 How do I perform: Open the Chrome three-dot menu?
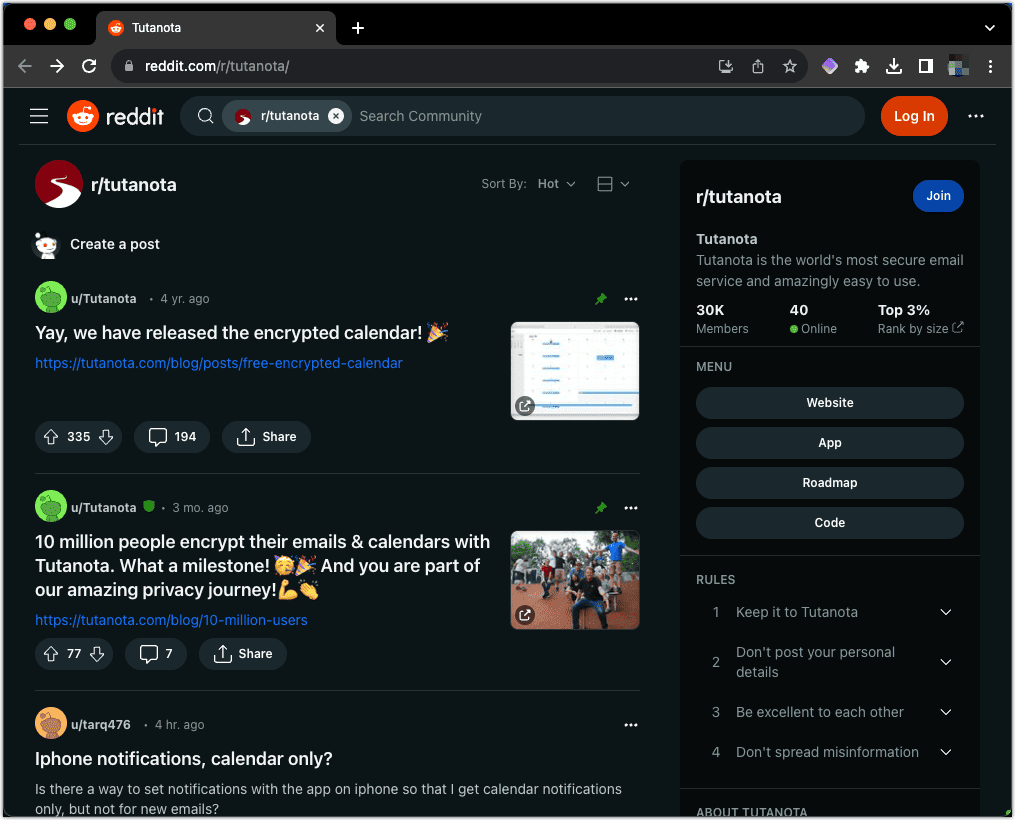tap(990, 66)
